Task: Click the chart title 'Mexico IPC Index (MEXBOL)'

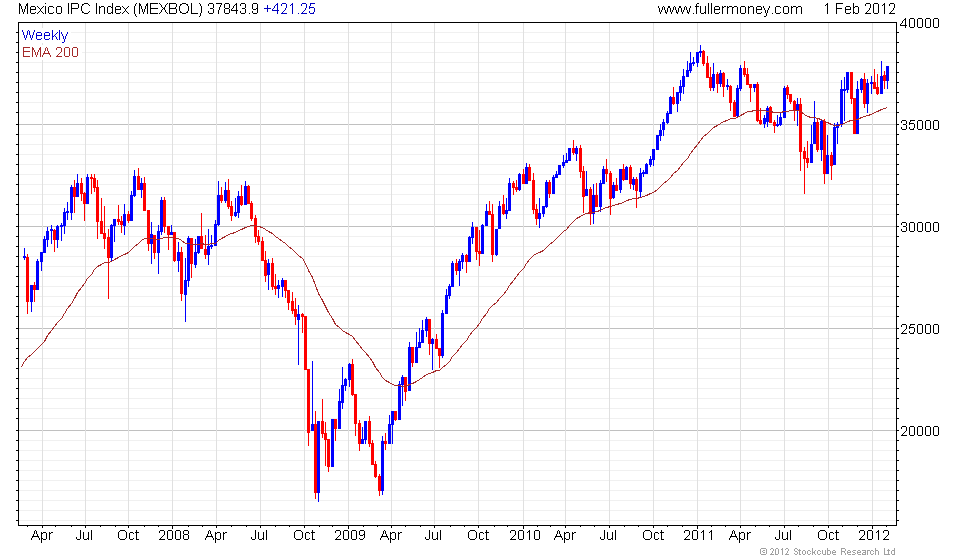Action: pyautogui.click(x=111, y=9)
